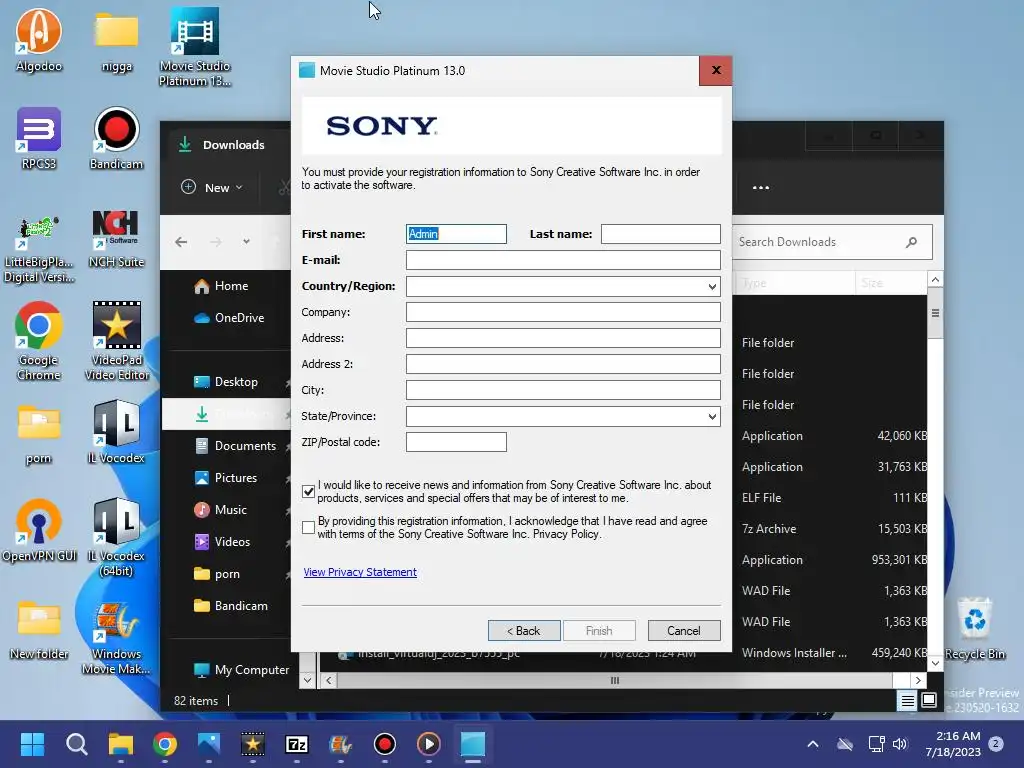Screen dimensions: 1024x768
Task: Open the Google Chrome desktop shortcut
Action: [39, 341]
